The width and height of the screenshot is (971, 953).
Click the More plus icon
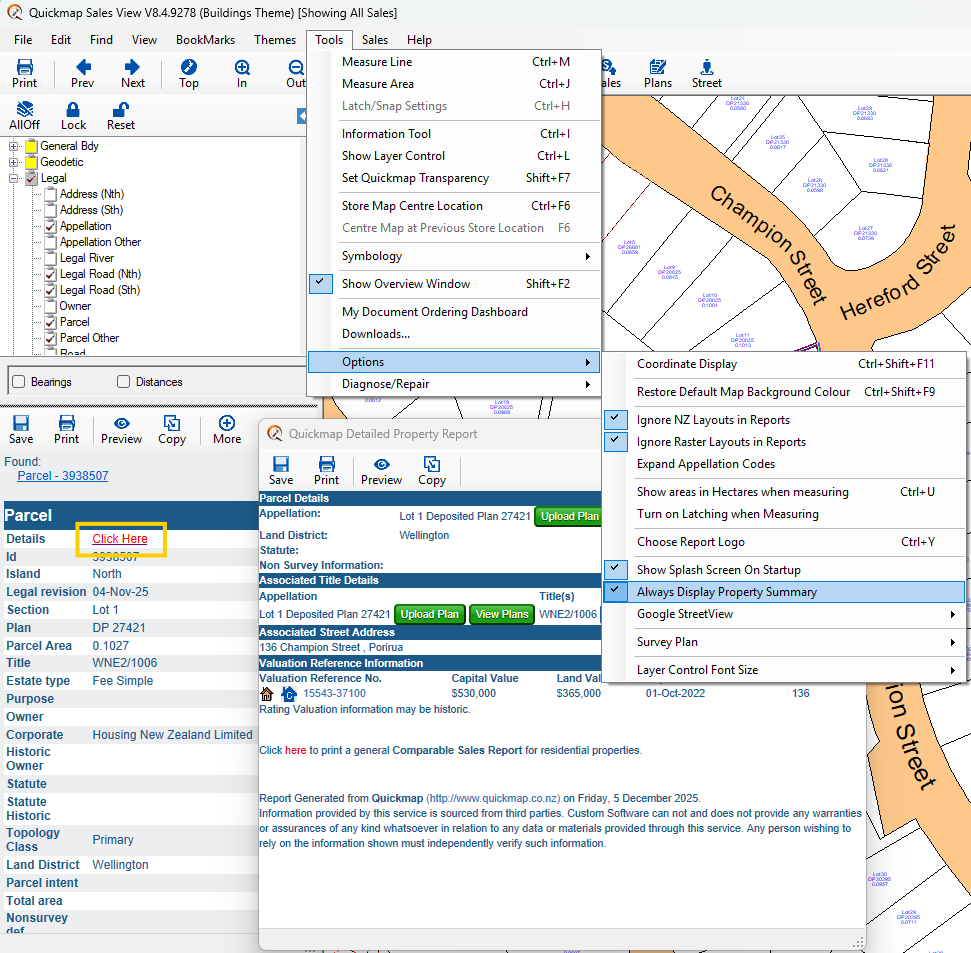pyautogui.click(x=227, y=423)
